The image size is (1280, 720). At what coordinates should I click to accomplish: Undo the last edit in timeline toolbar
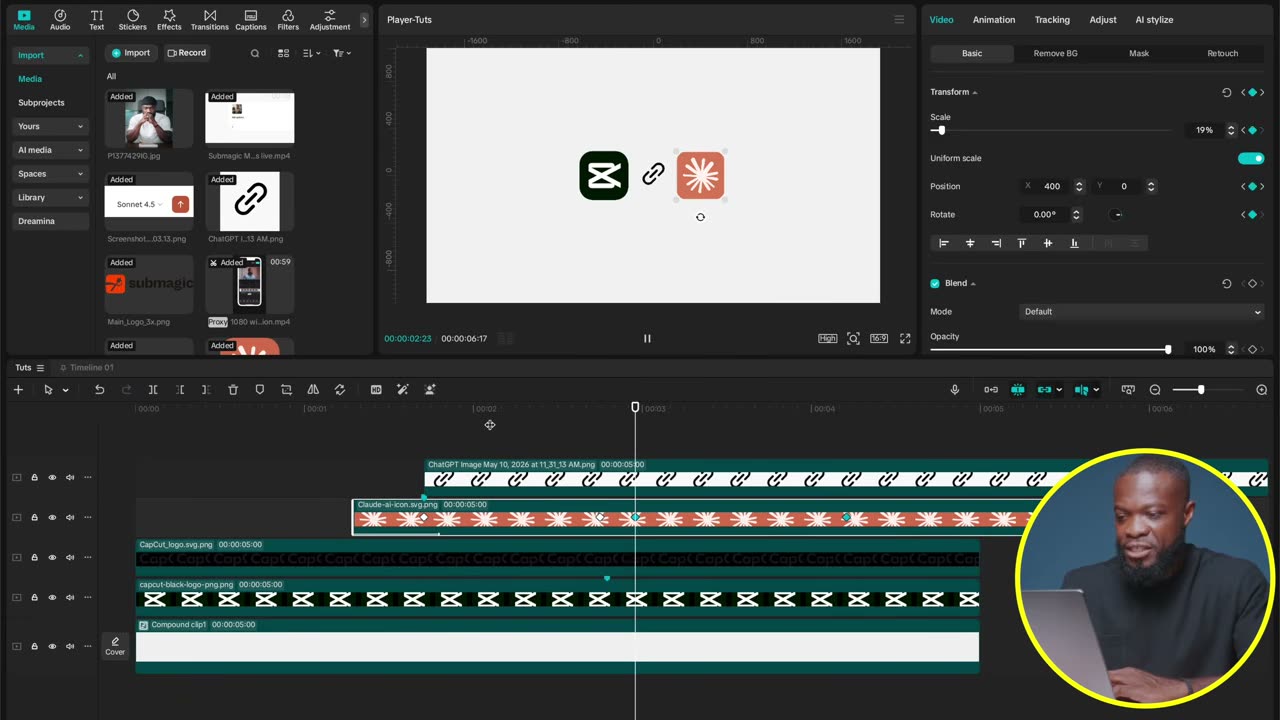coord(99,390)
